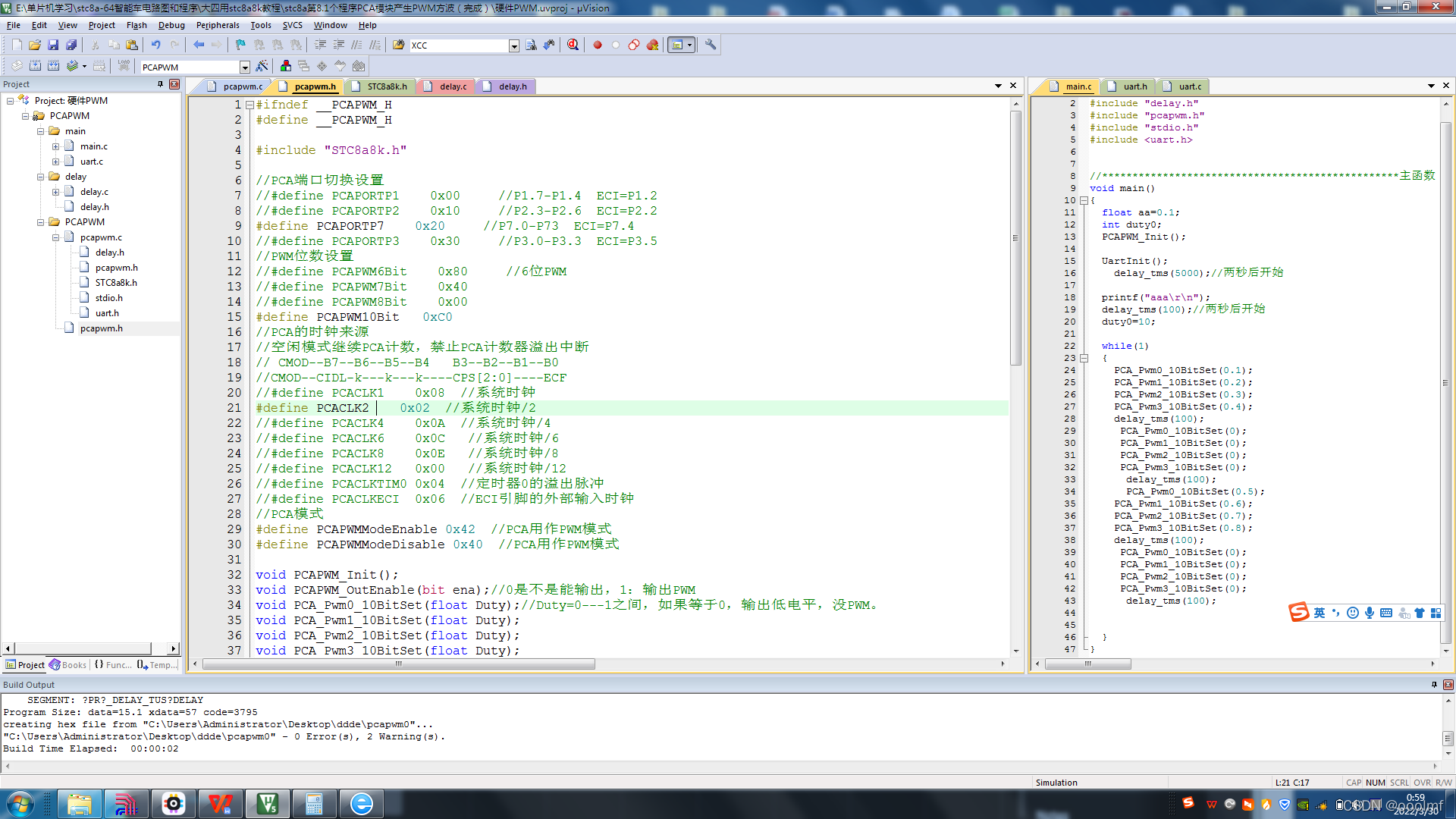The width and height of the screenshot is (1456, 819).
Task: Navigate backward with the blue arrow
Action: pos(199,45)
